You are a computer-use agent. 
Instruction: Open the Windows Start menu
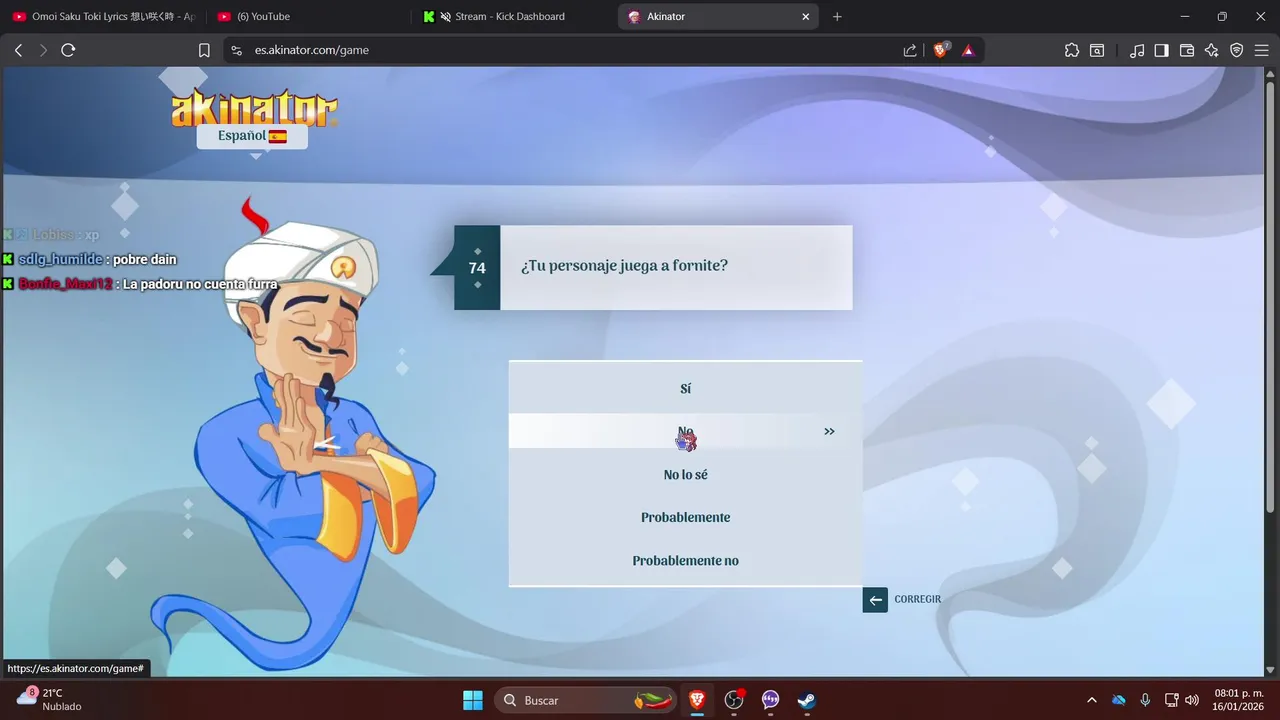pos(473,700)
